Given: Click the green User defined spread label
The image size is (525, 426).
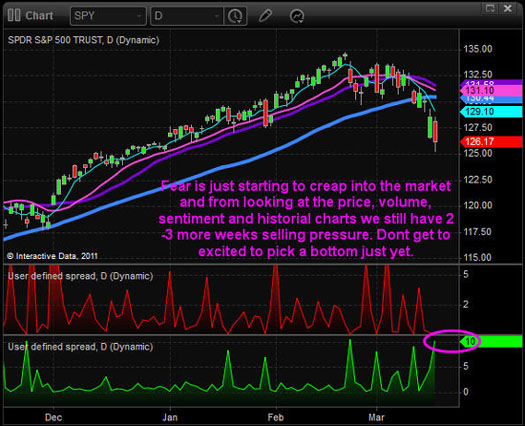Looking at the screenshot, I should pos(80,347).
